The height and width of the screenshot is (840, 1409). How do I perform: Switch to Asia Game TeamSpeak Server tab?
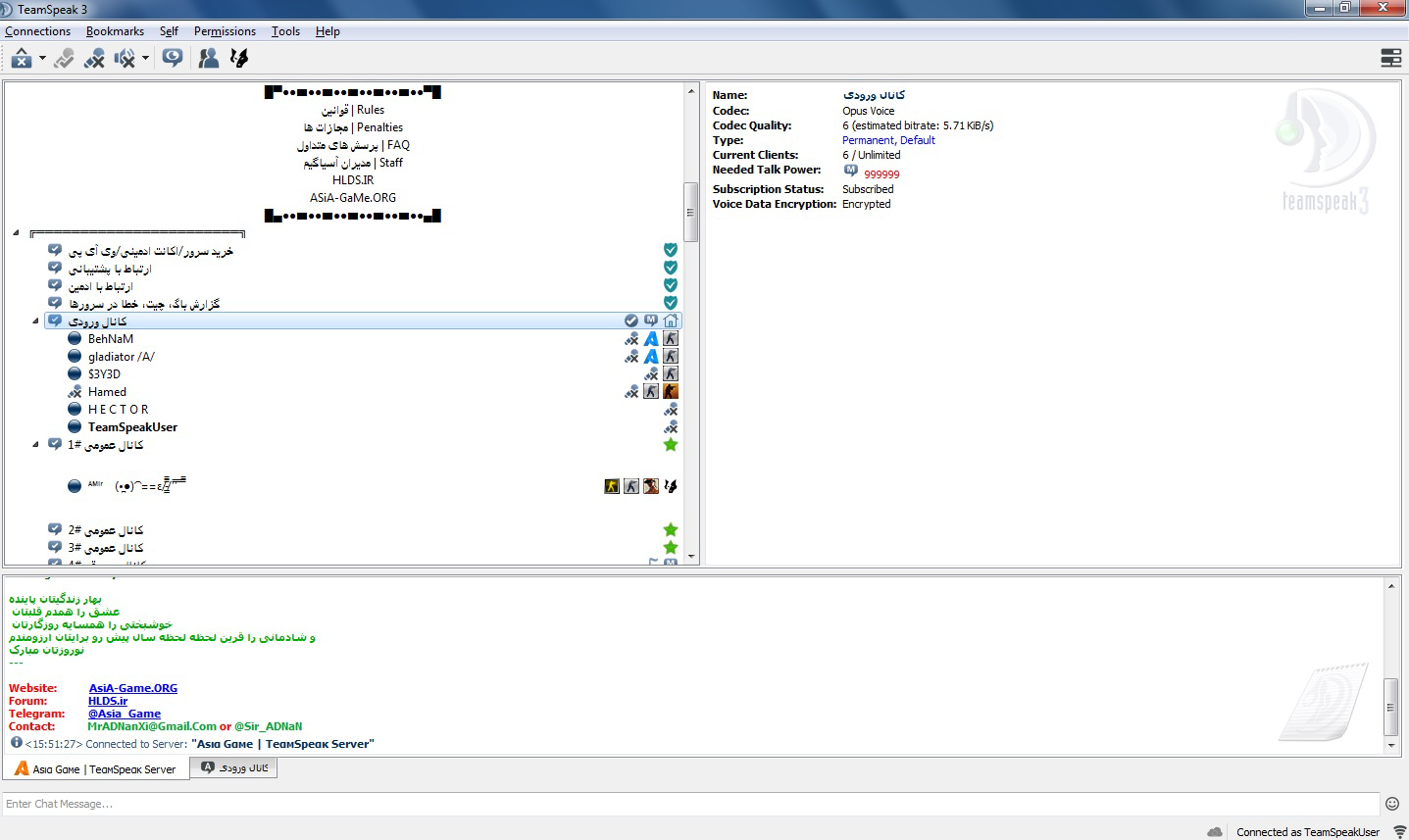pos(96,769)
